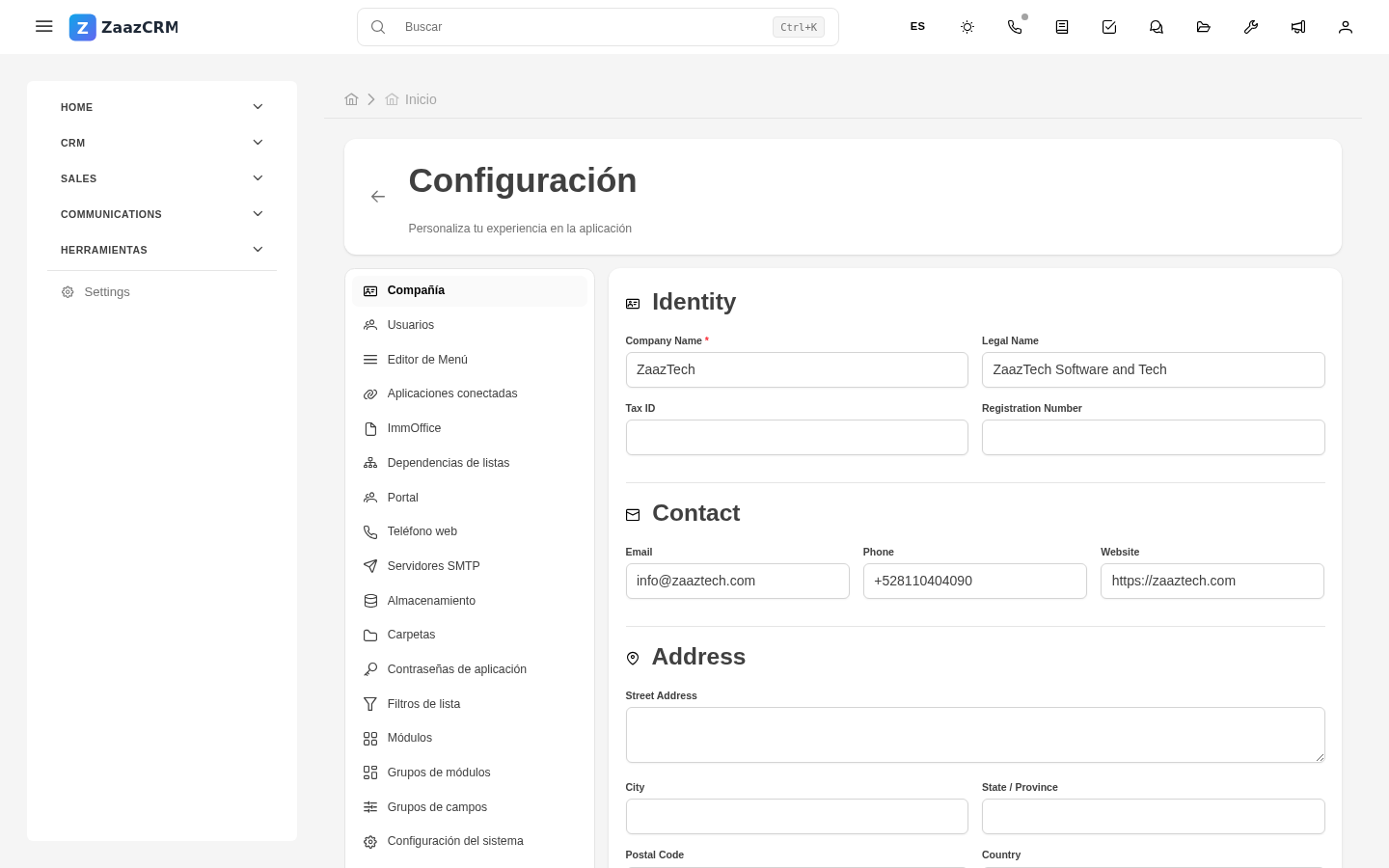This screenshot has width=1389, height=868.
Task: Click the Street Address textarea
Action: pyautogui.click(x=975, y=735)
